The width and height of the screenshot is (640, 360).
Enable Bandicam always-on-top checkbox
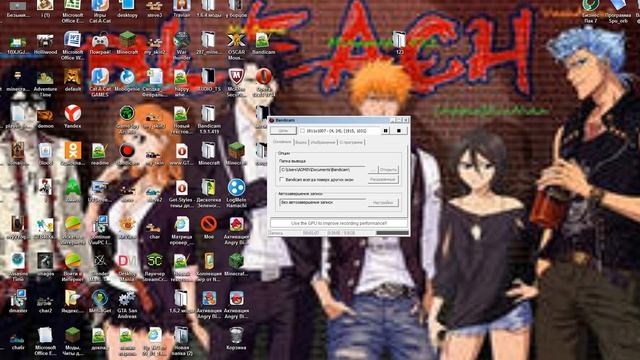[282, 180]
